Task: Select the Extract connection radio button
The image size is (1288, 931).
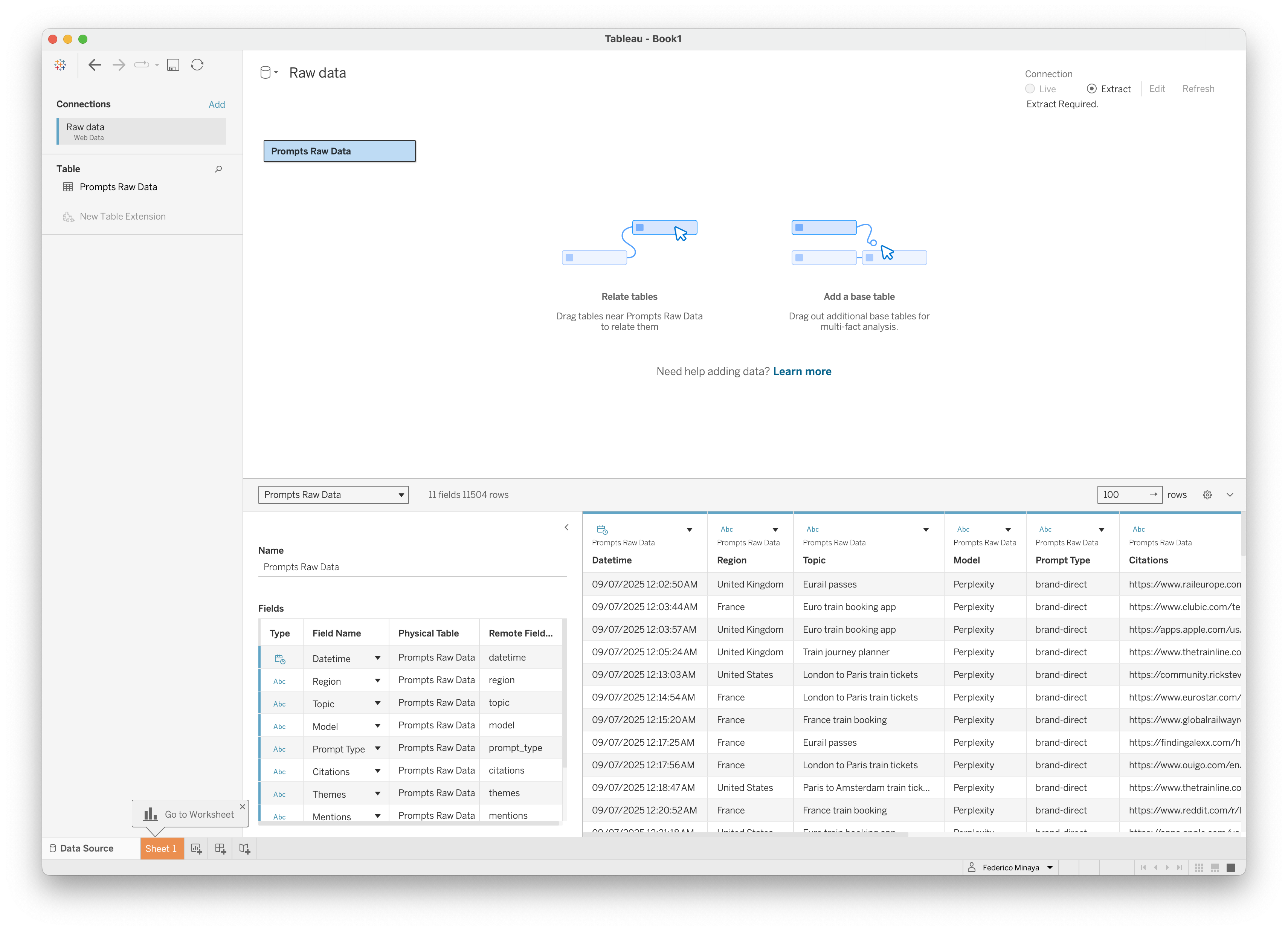Action: pos(1091,89)
